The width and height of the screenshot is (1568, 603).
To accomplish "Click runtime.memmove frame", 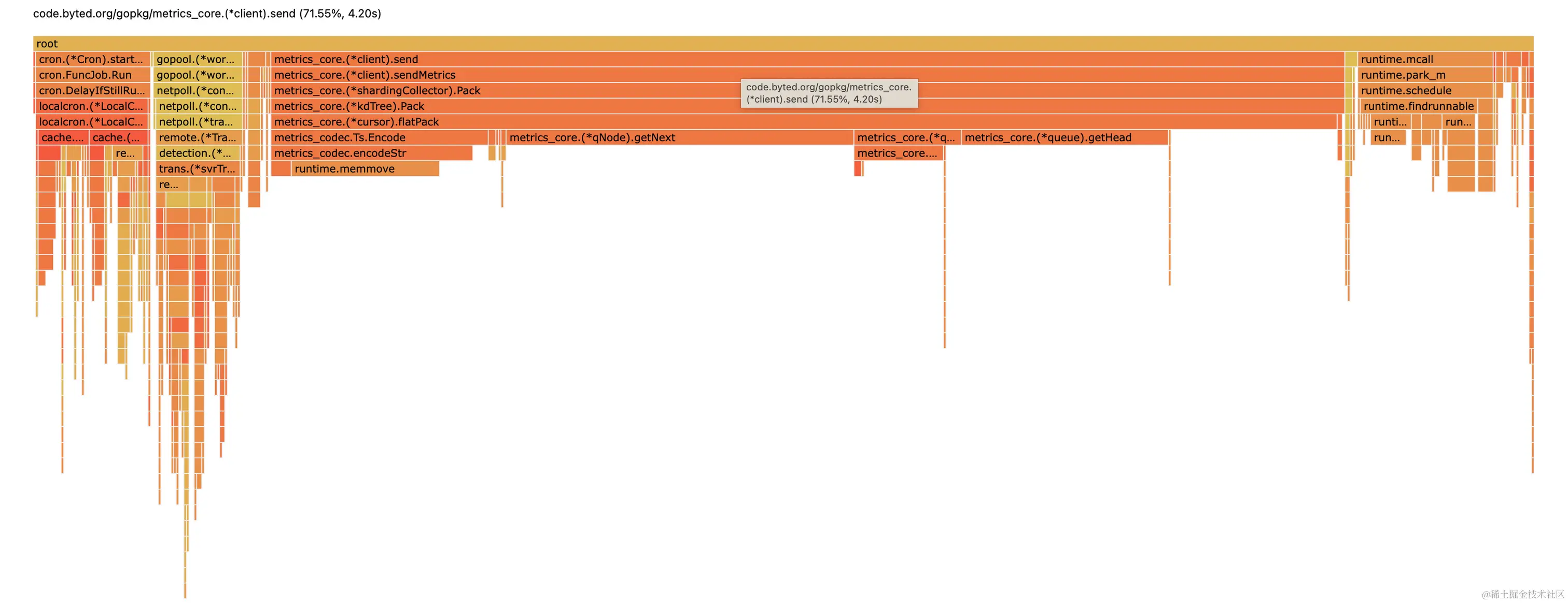I will coord(365,169).
